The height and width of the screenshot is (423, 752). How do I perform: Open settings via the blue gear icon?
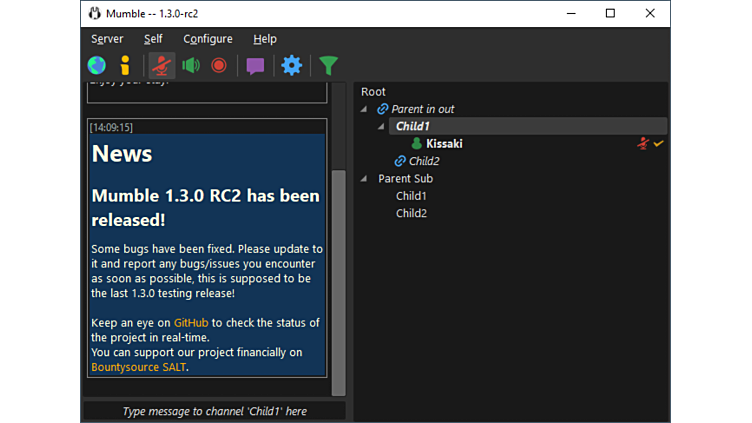pyautogui.click(x=291, y=66)
